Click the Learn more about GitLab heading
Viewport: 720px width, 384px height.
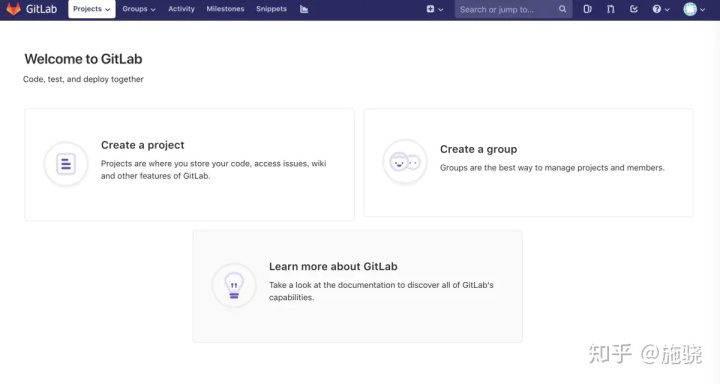(333, 266)
